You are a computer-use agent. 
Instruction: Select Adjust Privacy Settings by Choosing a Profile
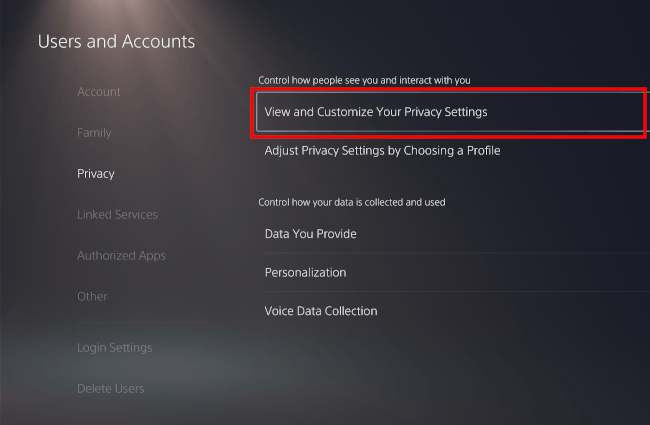[382, 151]
